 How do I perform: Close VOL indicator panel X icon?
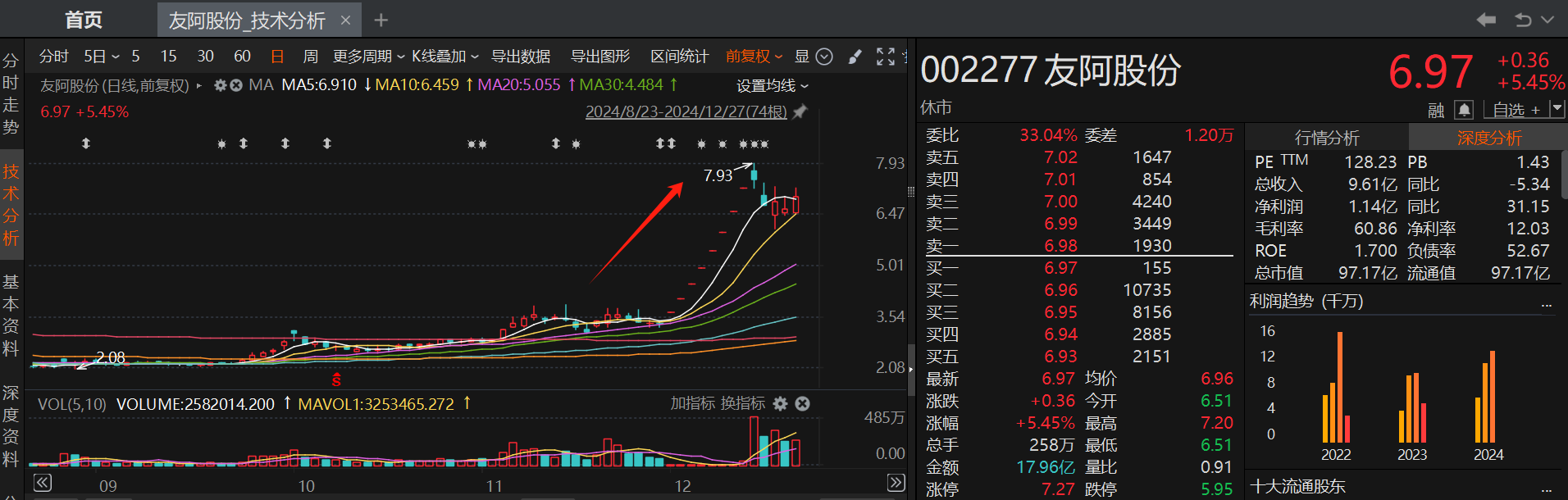point(803,403)
